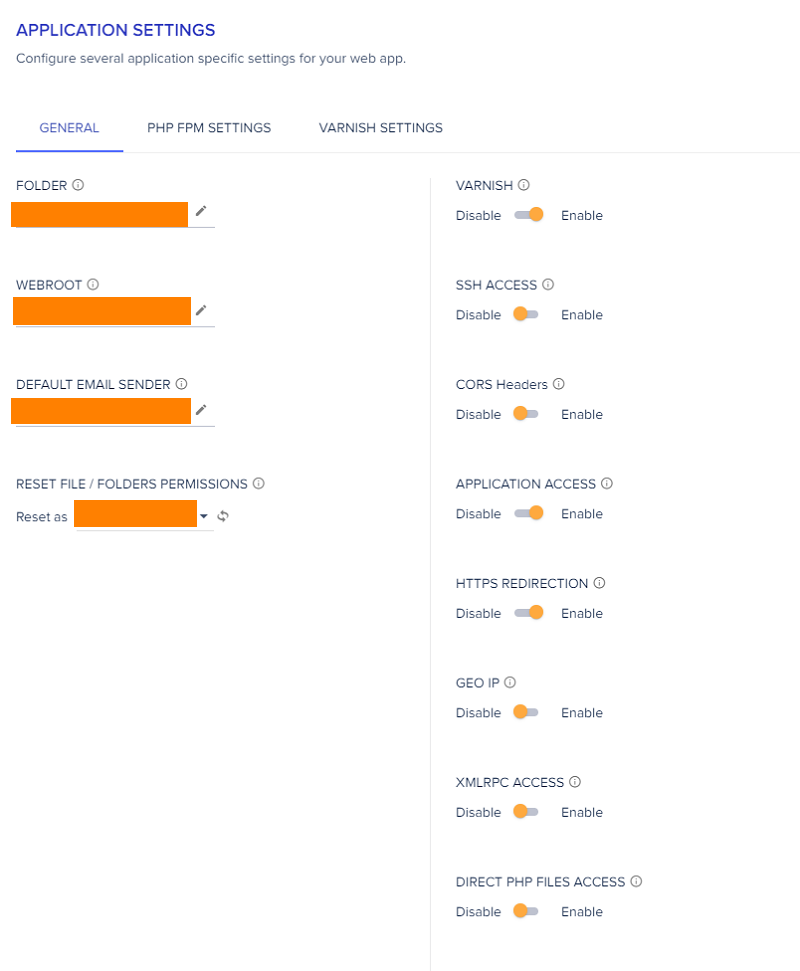Open the Varnish Settings tab

381,128
